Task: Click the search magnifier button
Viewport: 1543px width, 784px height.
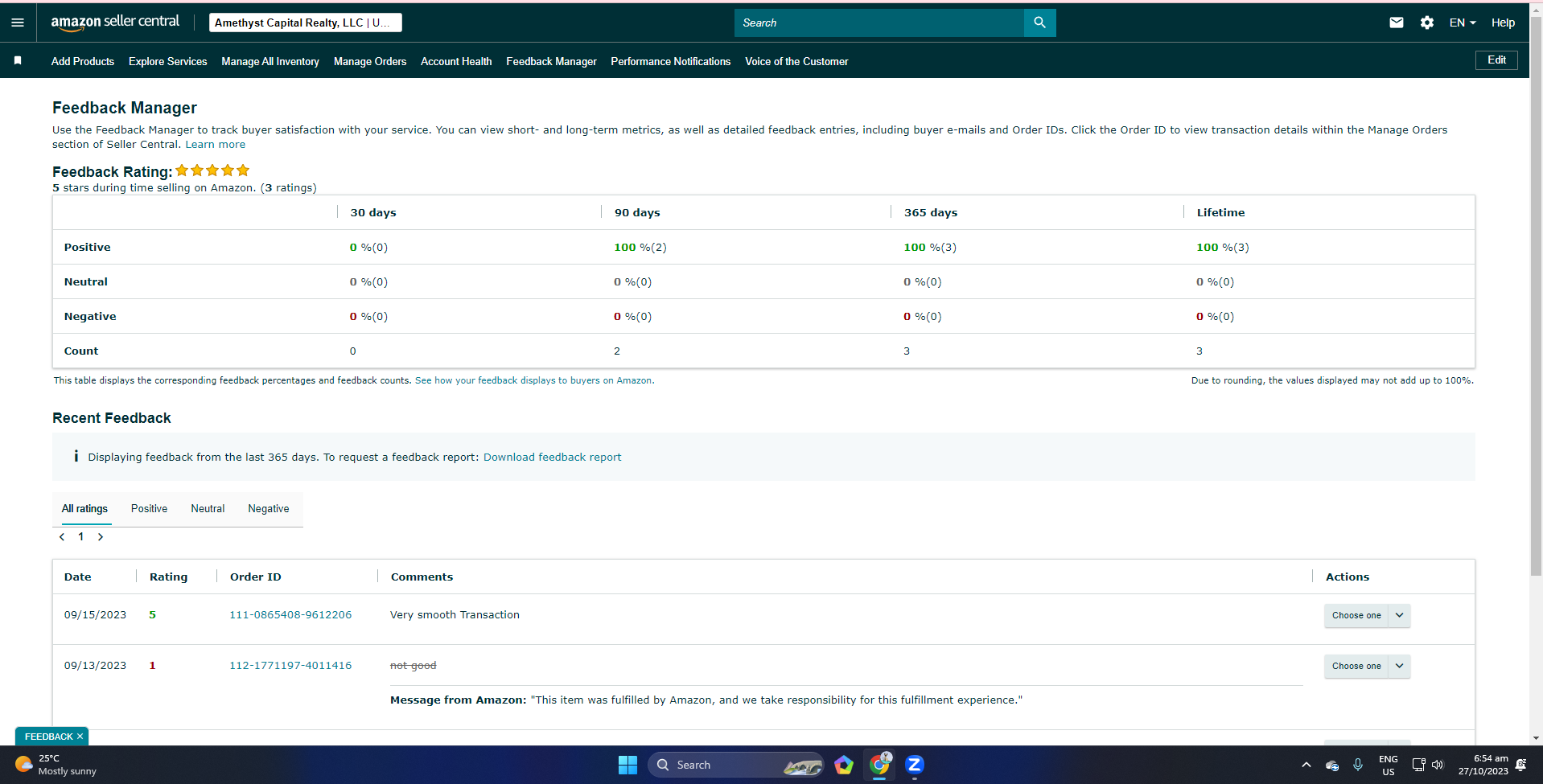Action: click(x=1039, y=23)
